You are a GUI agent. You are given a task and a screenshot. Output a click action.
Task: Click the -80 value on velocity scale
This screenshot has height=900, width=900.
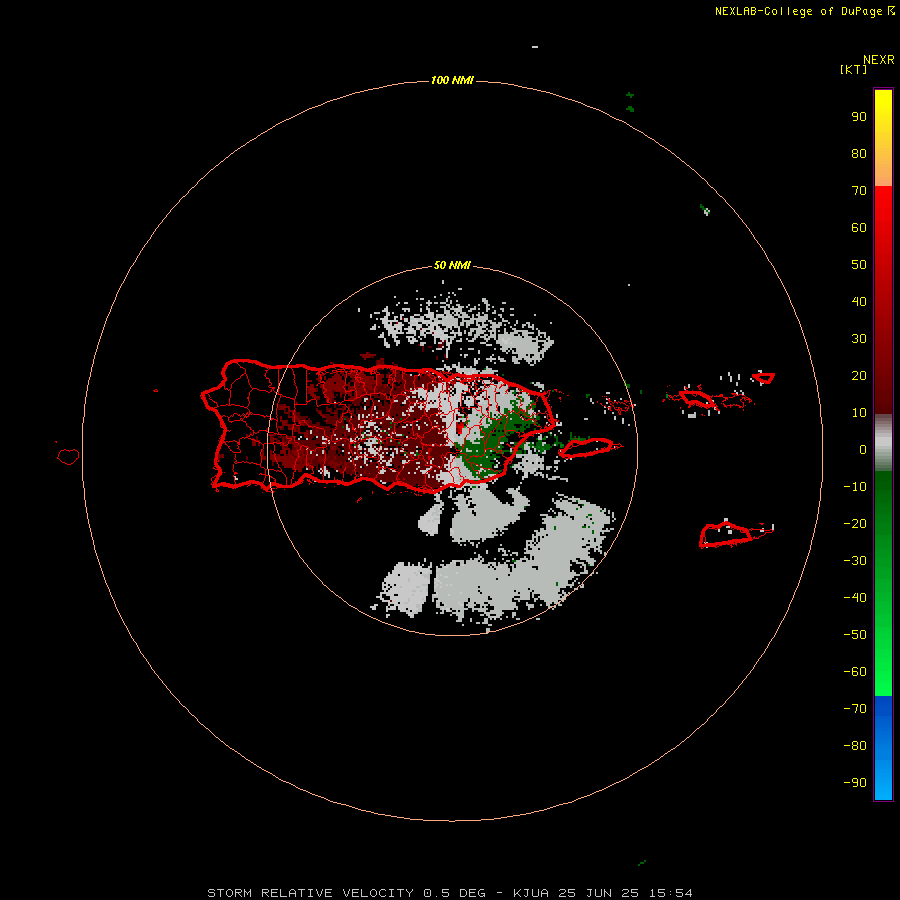click(855, 746)
